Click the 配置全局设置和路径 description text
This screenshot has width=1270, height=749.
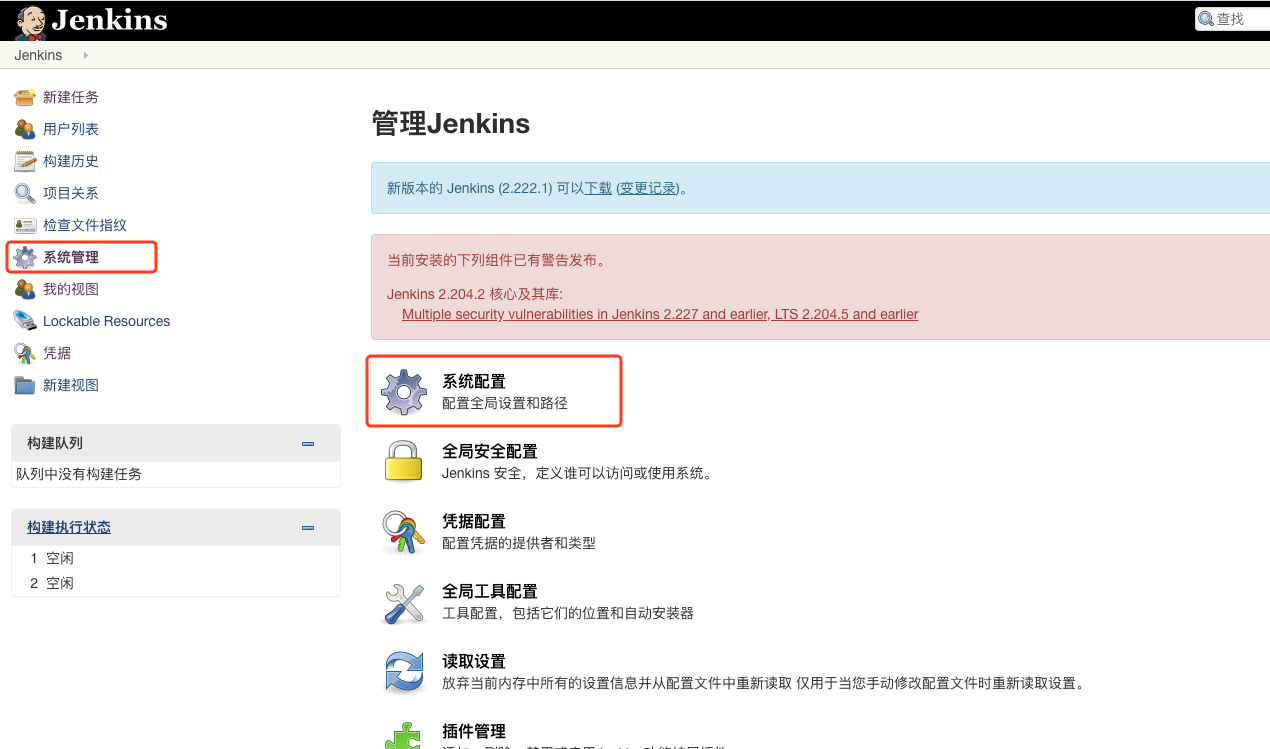click(505, 403)
